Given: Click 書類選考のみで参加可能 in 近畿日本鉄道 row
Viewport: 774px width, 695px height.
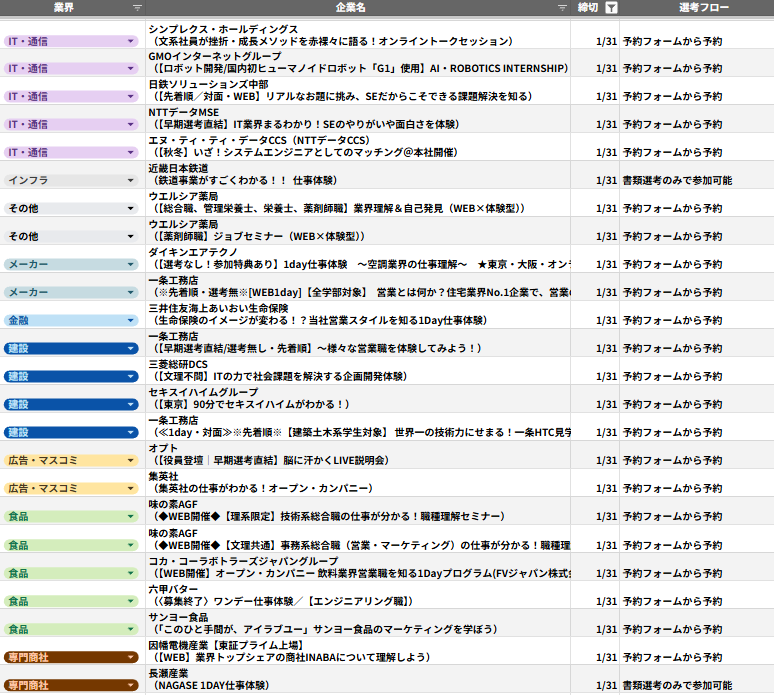Looking at the screenshot, I should click(677, 181).
